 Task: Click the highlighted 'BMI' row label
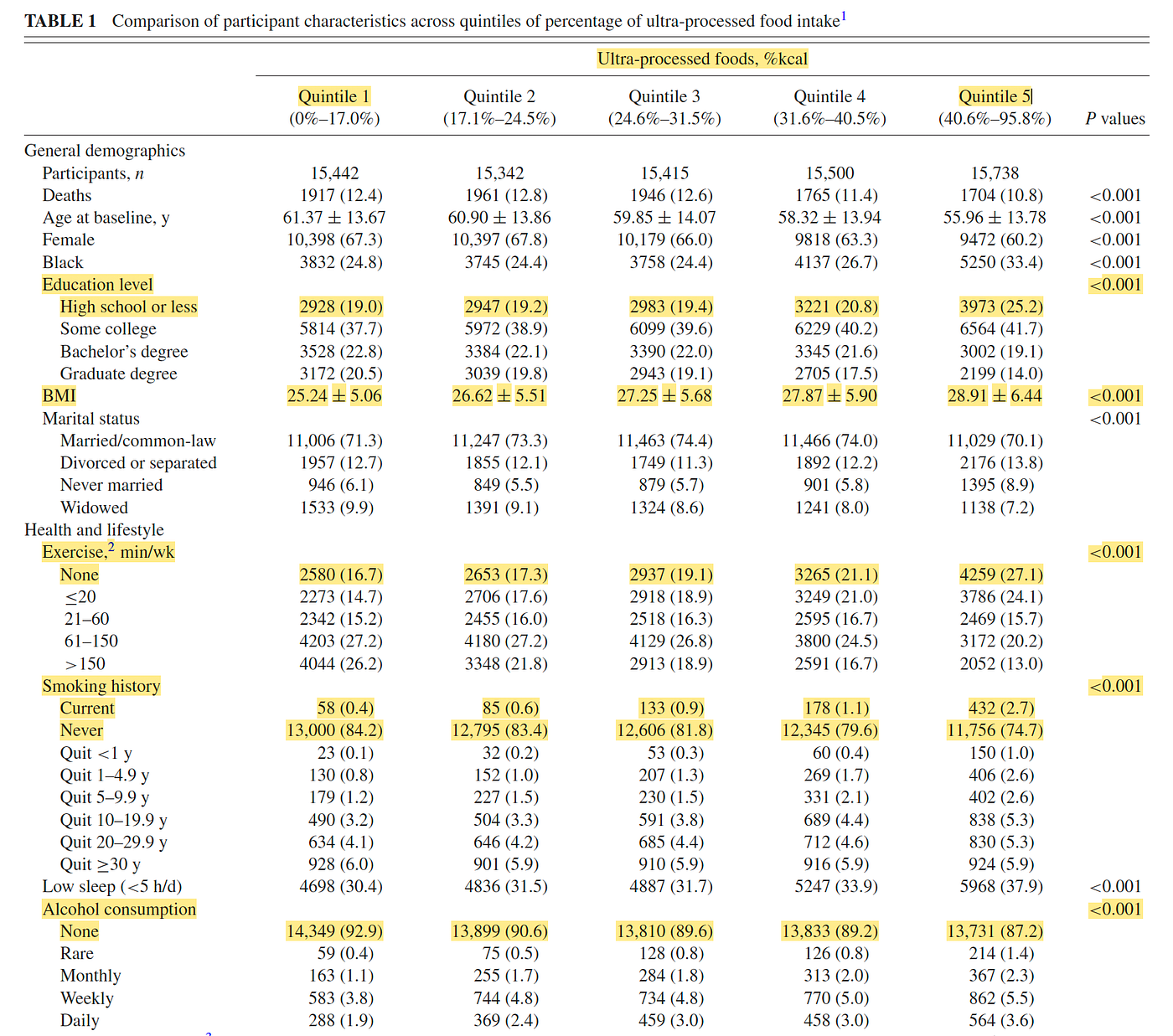pos(59,395)
